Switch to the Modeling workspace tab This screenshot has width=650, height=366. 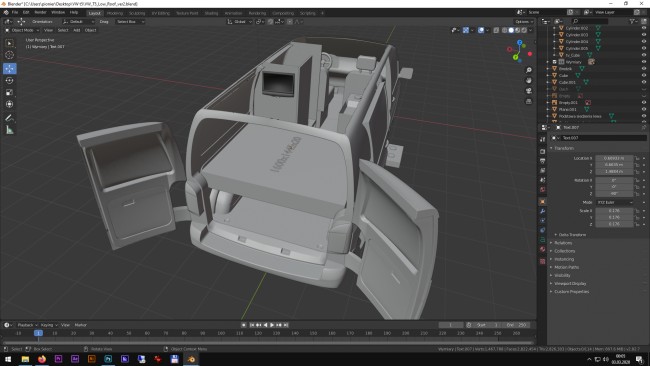115,13
